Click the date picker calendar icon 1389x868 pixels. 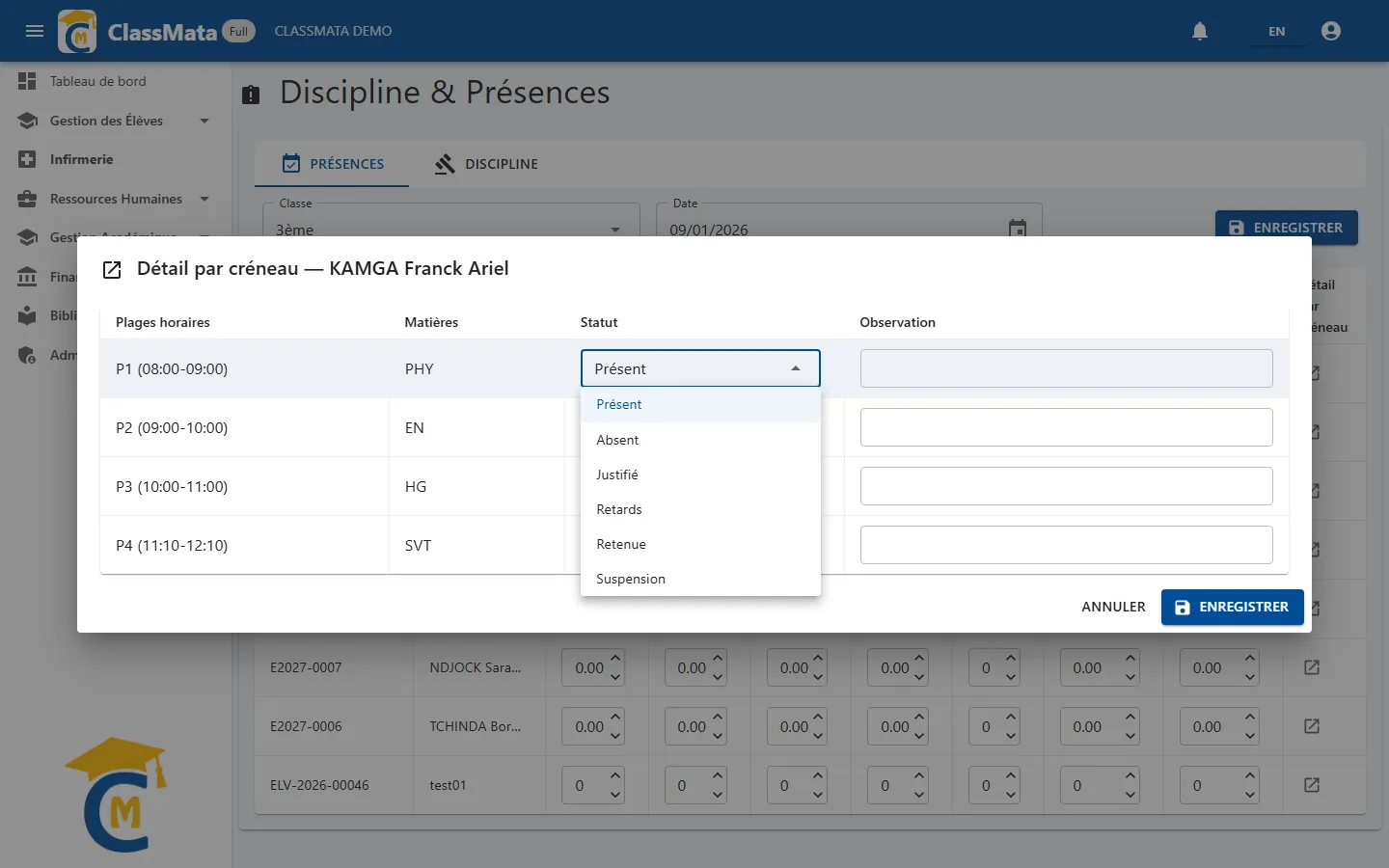[x=1018, y=229]
